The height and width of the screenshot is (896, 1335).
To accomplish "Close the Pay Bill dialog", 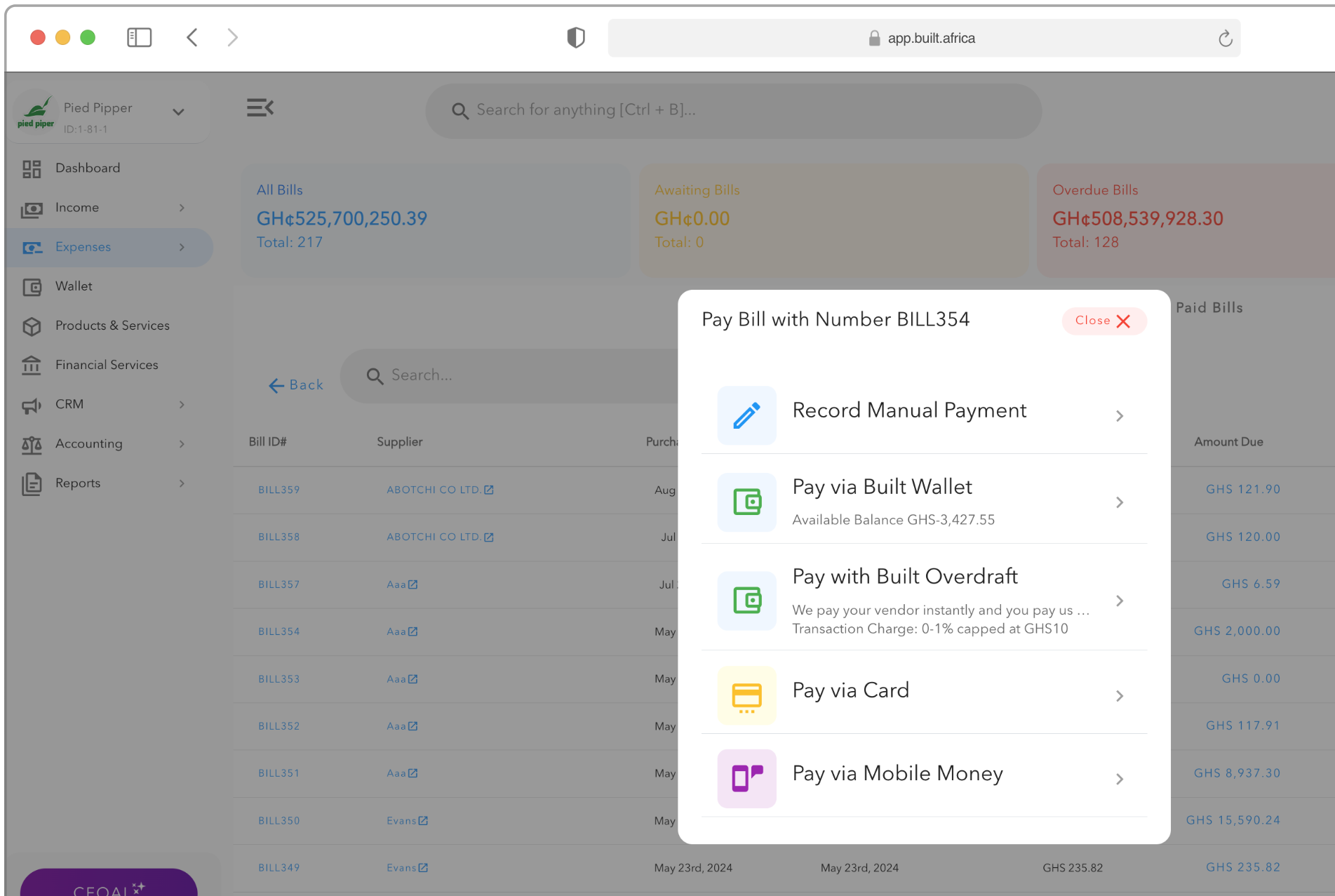I will (x=1103, y=321).
